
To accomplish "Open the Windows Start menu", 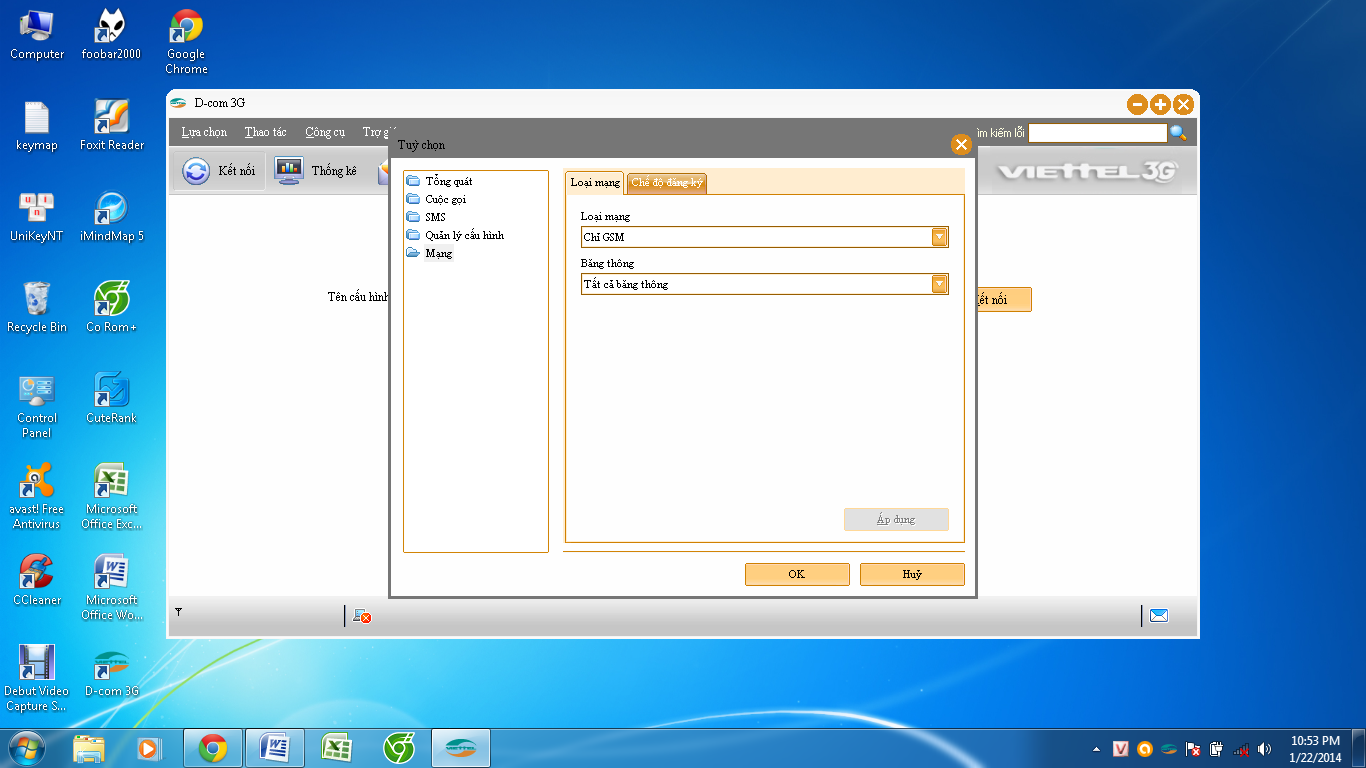I will tap(27, 747).
